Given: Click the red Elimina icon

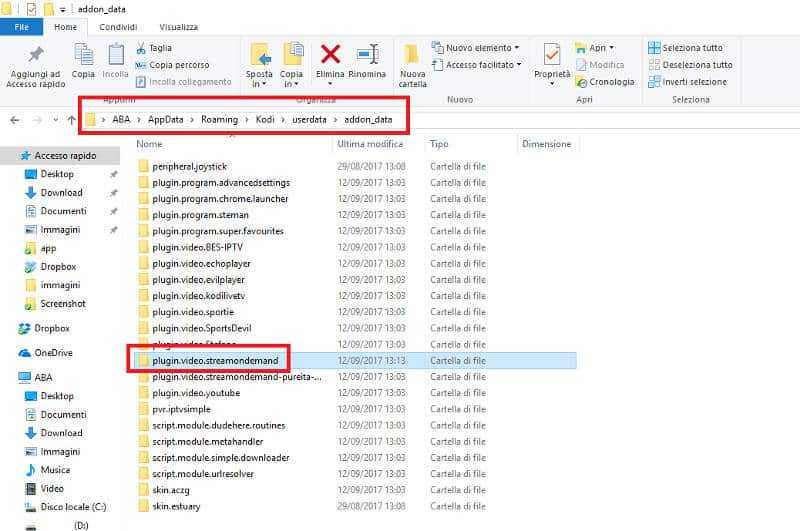Looking at the screenshot, I should click(330, 54).
